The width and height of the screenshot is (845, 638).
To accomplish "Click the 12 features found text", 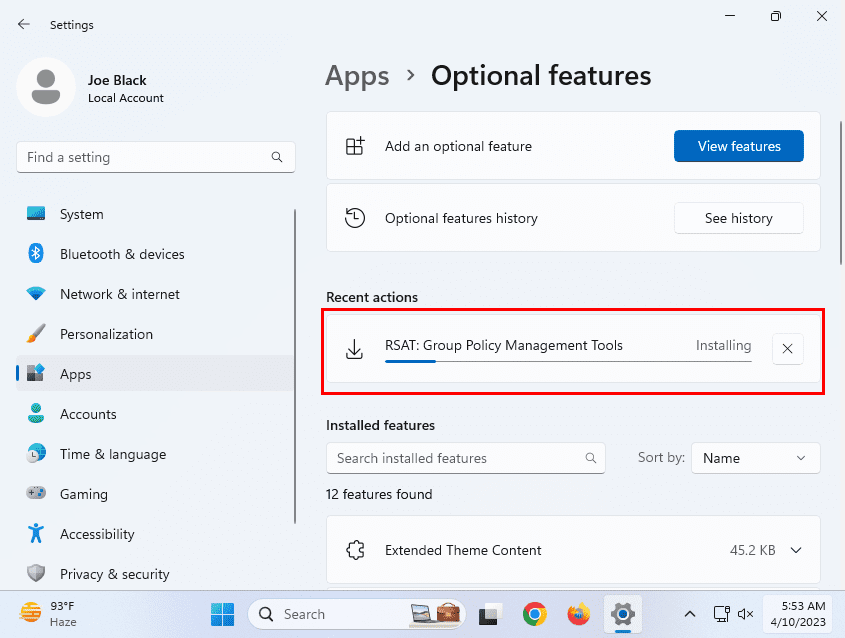I will click(x=379, y=494).
